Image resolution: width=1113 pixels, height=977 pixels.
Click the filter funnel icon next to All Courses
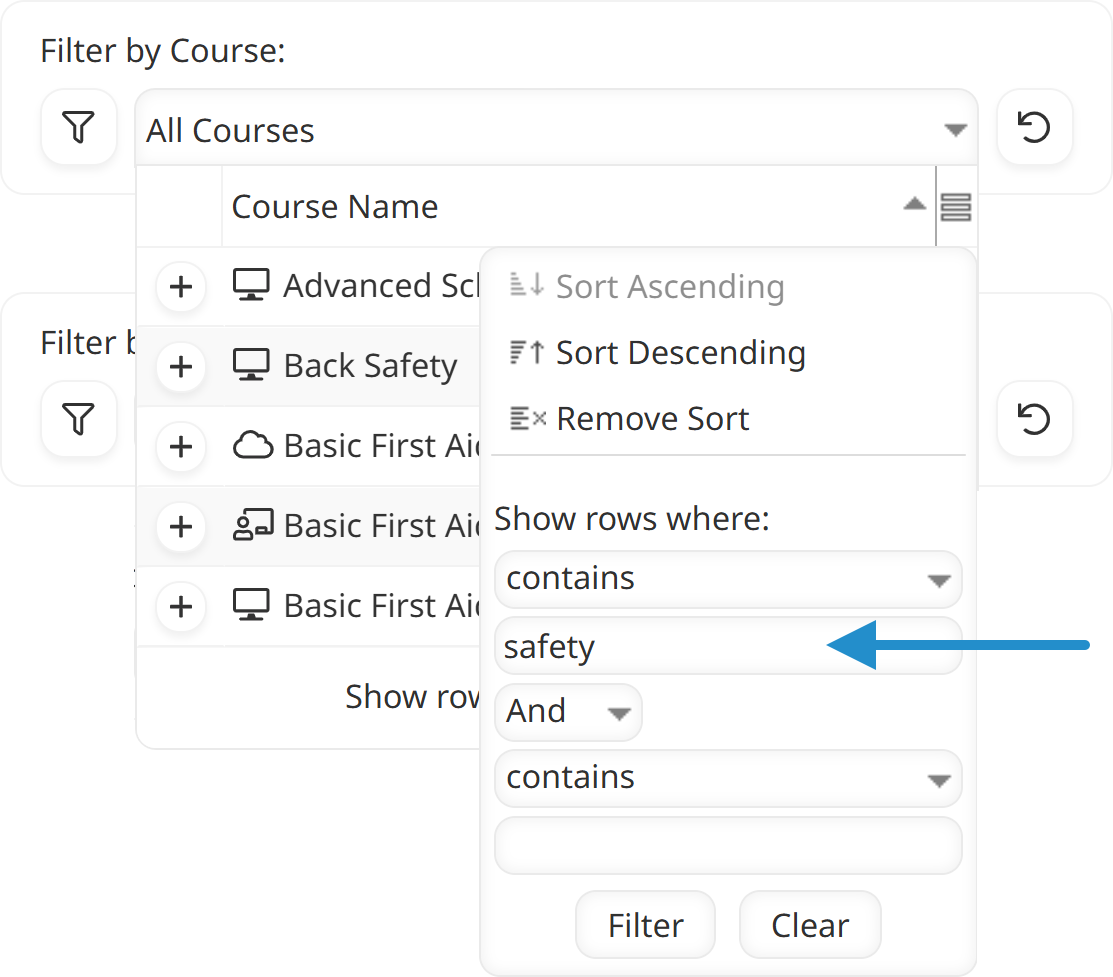(x=78, y=127)
